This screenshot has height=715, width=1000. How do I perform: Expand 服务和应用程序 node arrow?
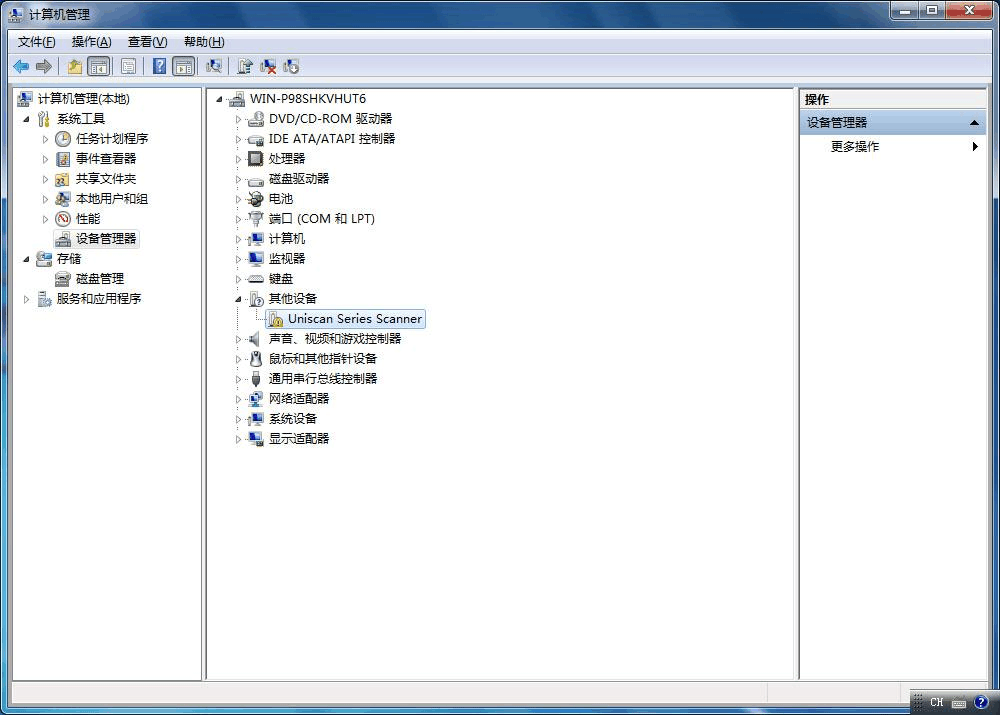(27, 299)
